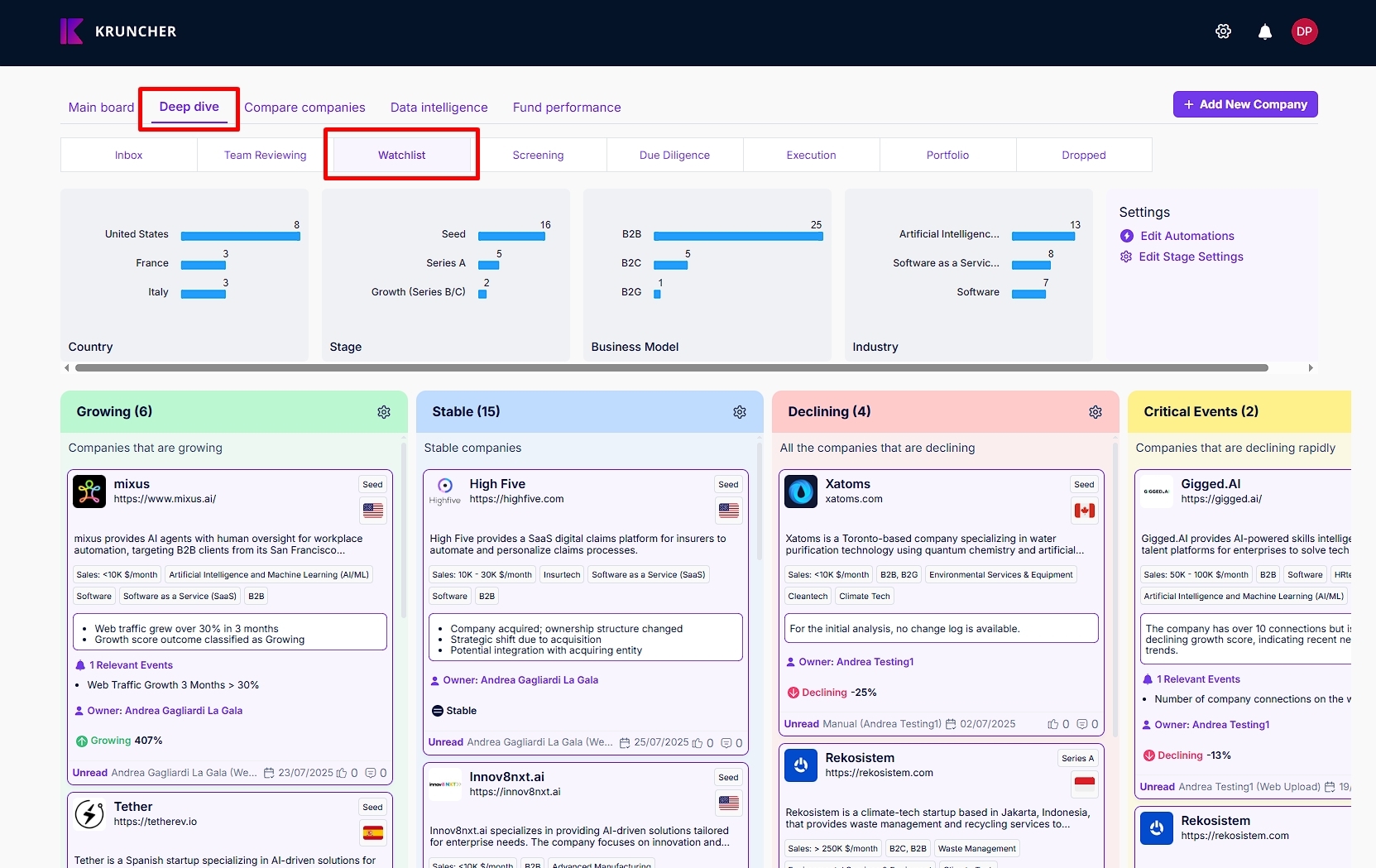Open settings gear in top header

1223,31
